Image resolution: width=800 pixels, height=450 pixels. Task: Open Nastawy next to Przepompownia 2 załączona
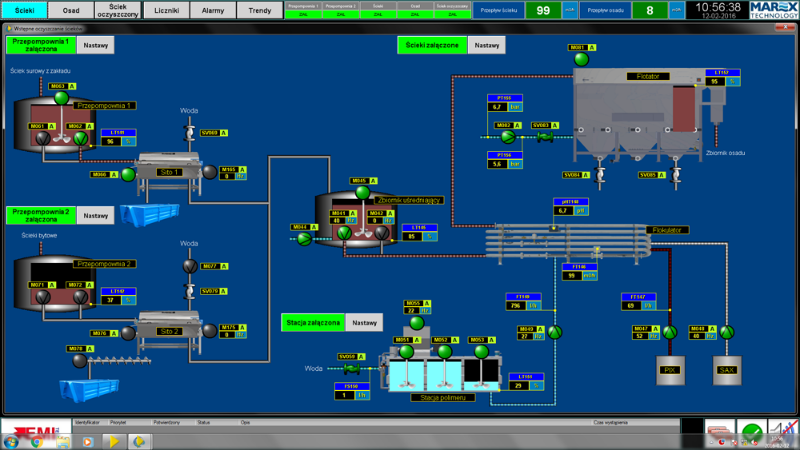[x=95, y=215]
